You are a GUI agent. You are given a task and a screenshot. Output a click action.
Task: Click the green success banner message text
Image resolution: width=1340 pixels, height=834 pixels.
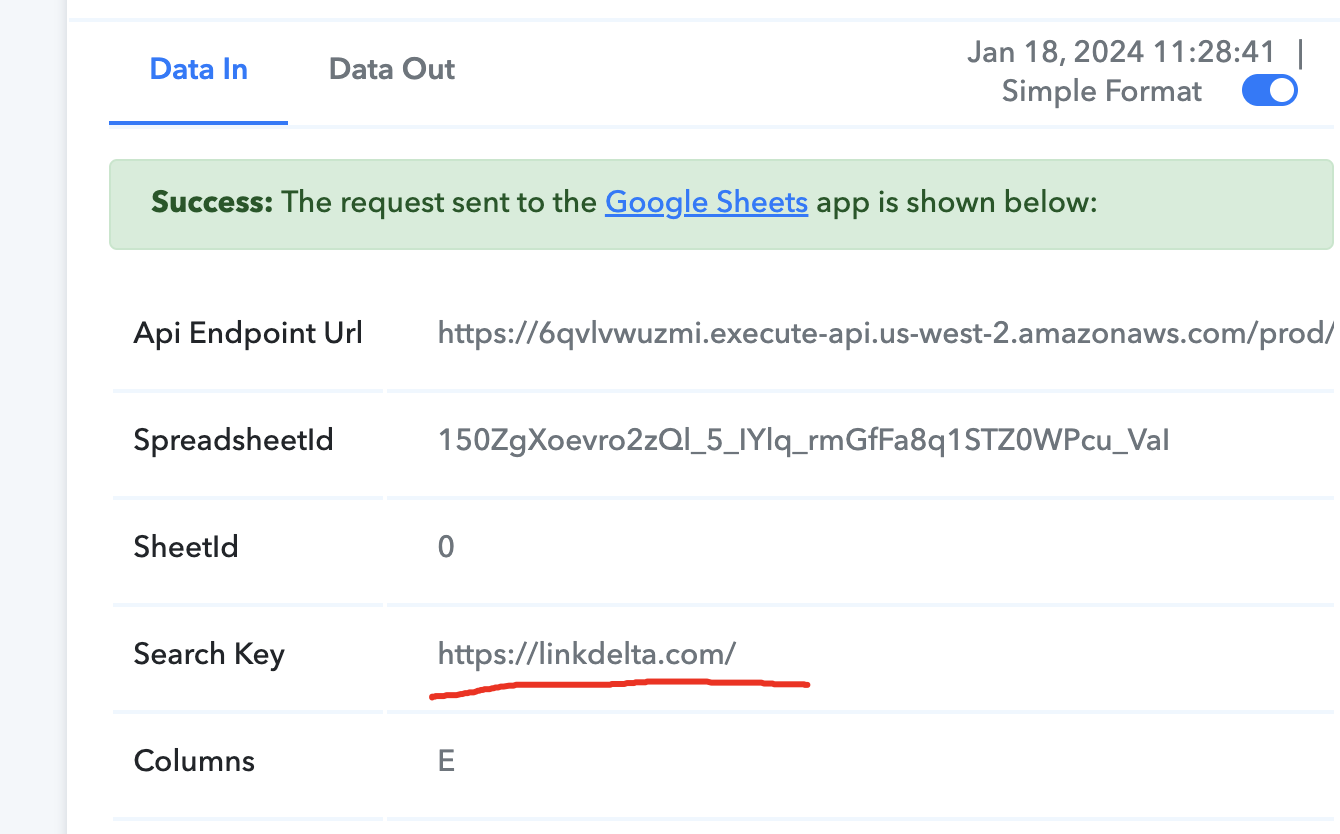(x=624, y=203)
